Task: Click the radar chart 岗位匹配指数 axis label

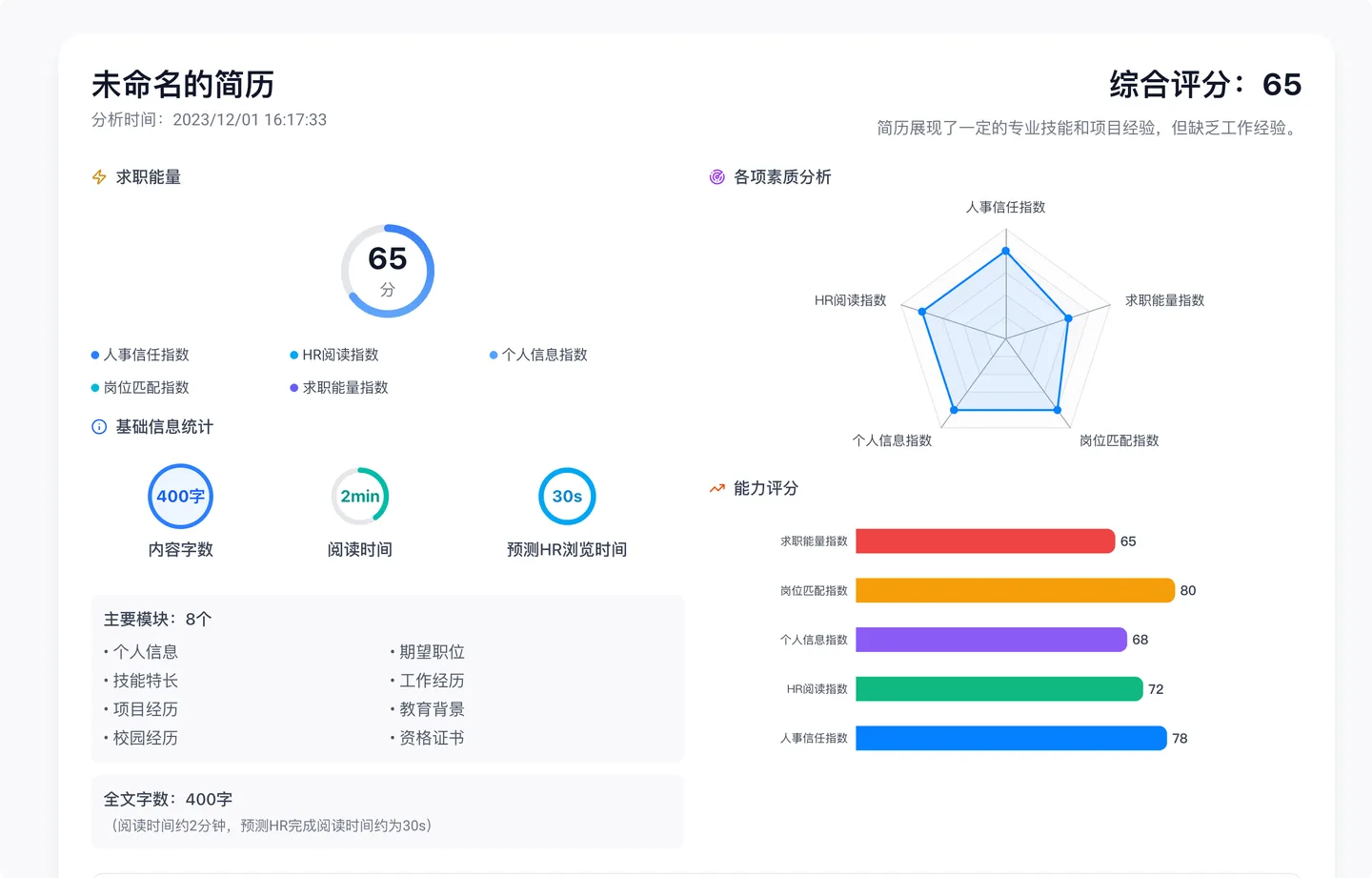Action: 1119,440
